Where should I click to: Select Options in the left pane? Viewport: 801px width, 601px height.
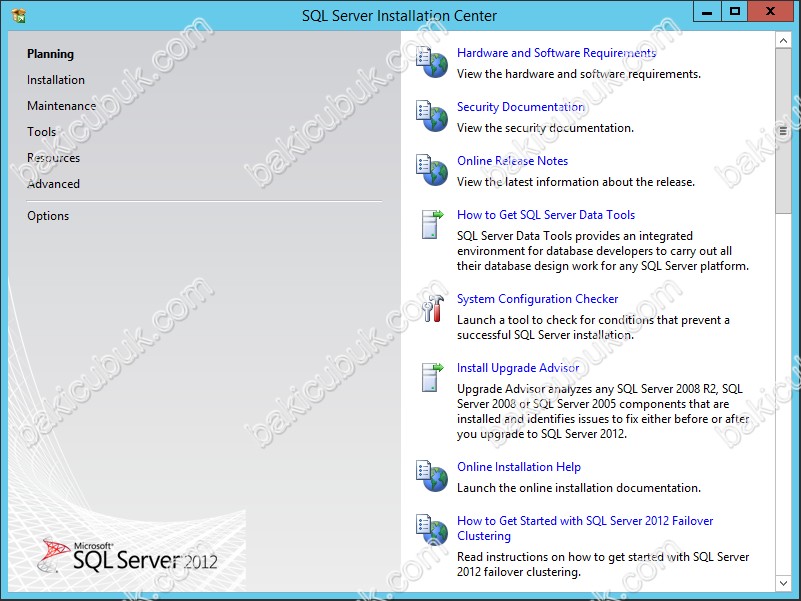click(x=48, y=216)
